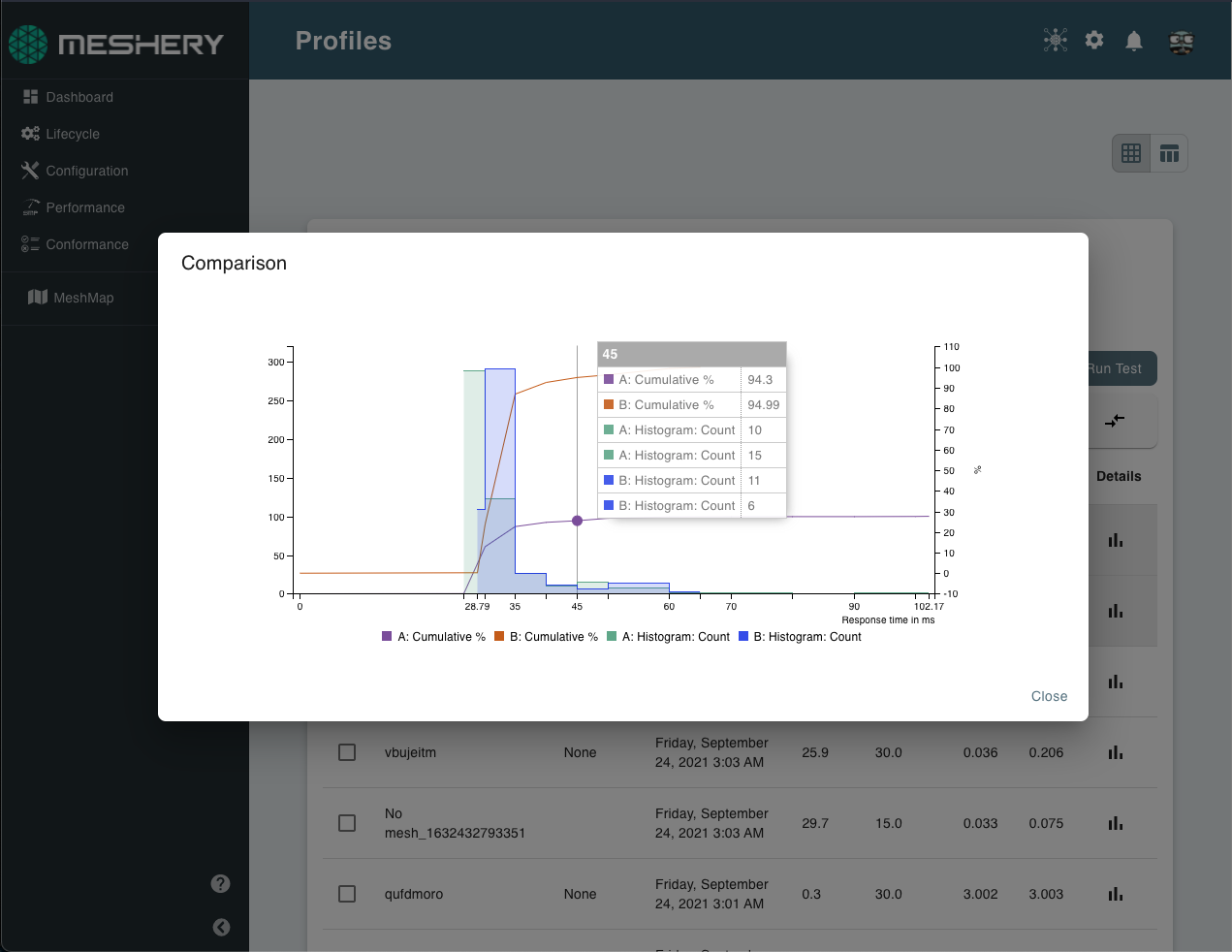Viewport: 1232px width, 952px height.
Task: Click the mesh adapter status icon
Action: click(1055, 41)
